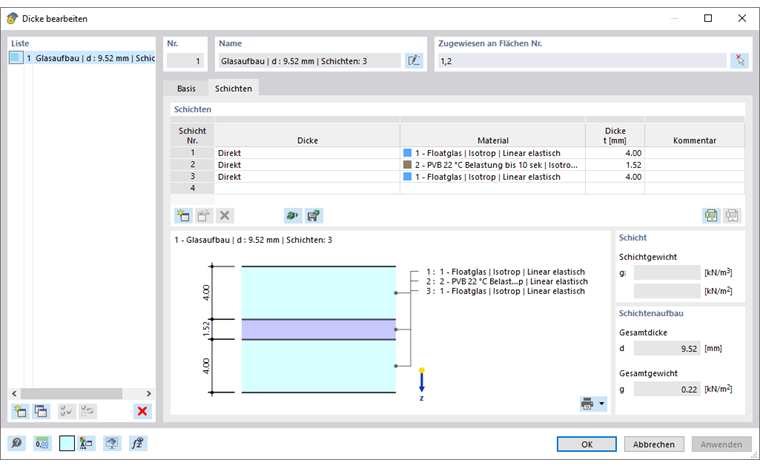Image resolution: width=760 pixels, height=467 pixels.
Task: Click the monitor view icon in bottom toolbar
Action: tap(112, 443)
